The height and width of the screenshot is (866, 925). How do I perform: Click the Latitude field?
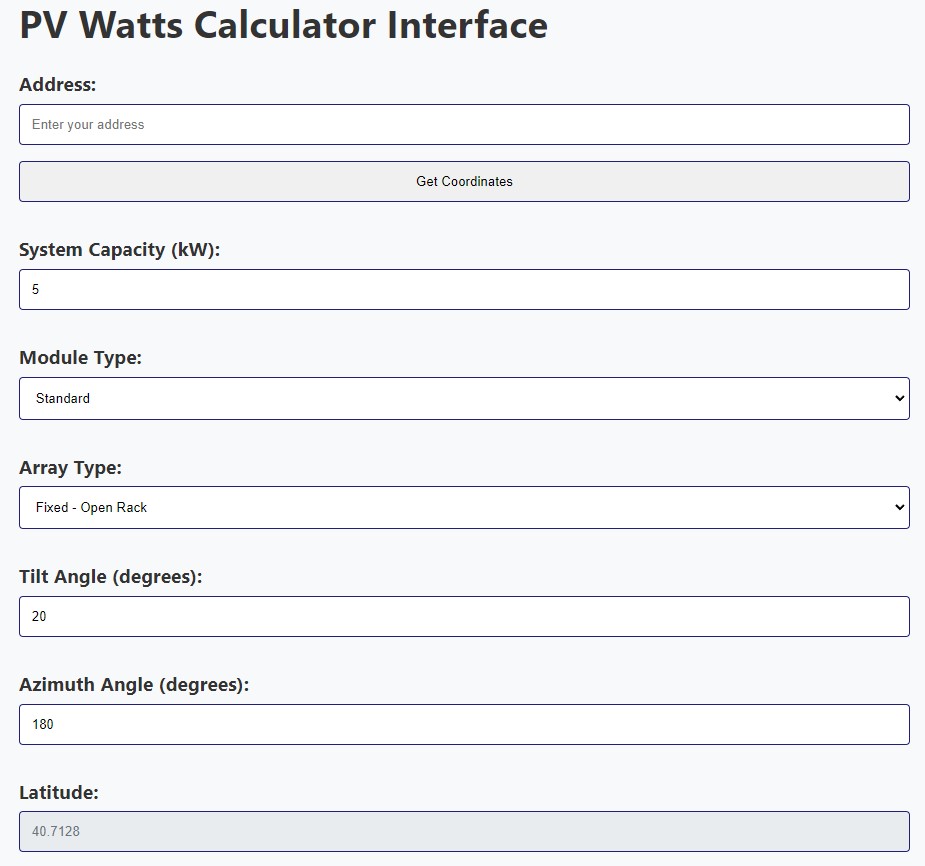(x=463, y=831)
